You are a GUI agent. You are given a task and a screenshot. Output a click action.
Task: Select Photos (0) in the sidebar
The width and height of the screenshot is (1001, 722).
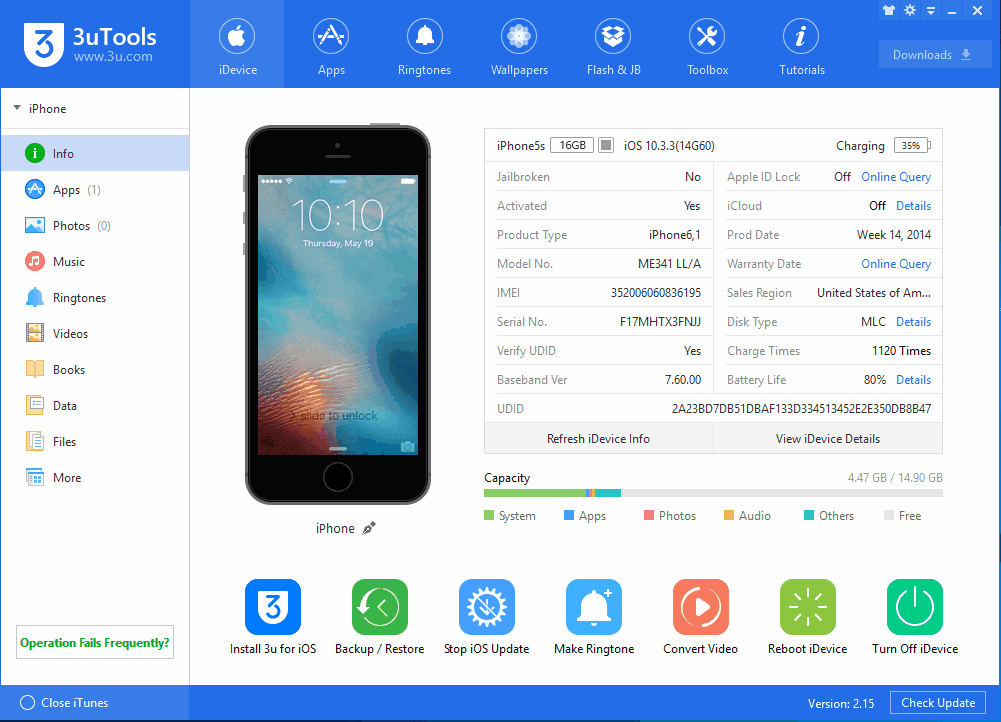95,225
